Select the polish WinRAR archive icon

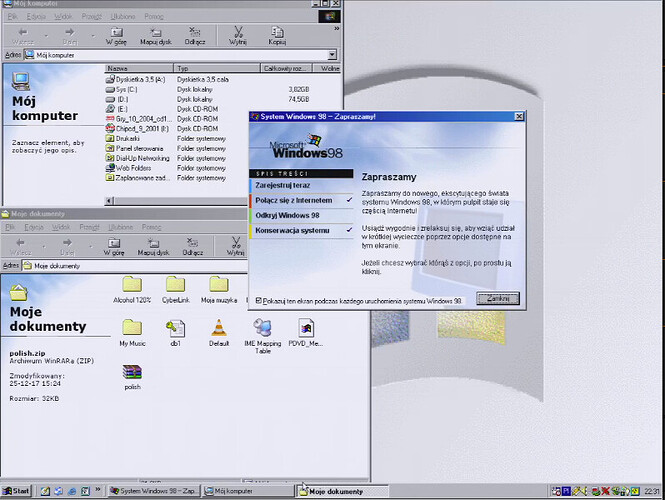coord(132,372)
